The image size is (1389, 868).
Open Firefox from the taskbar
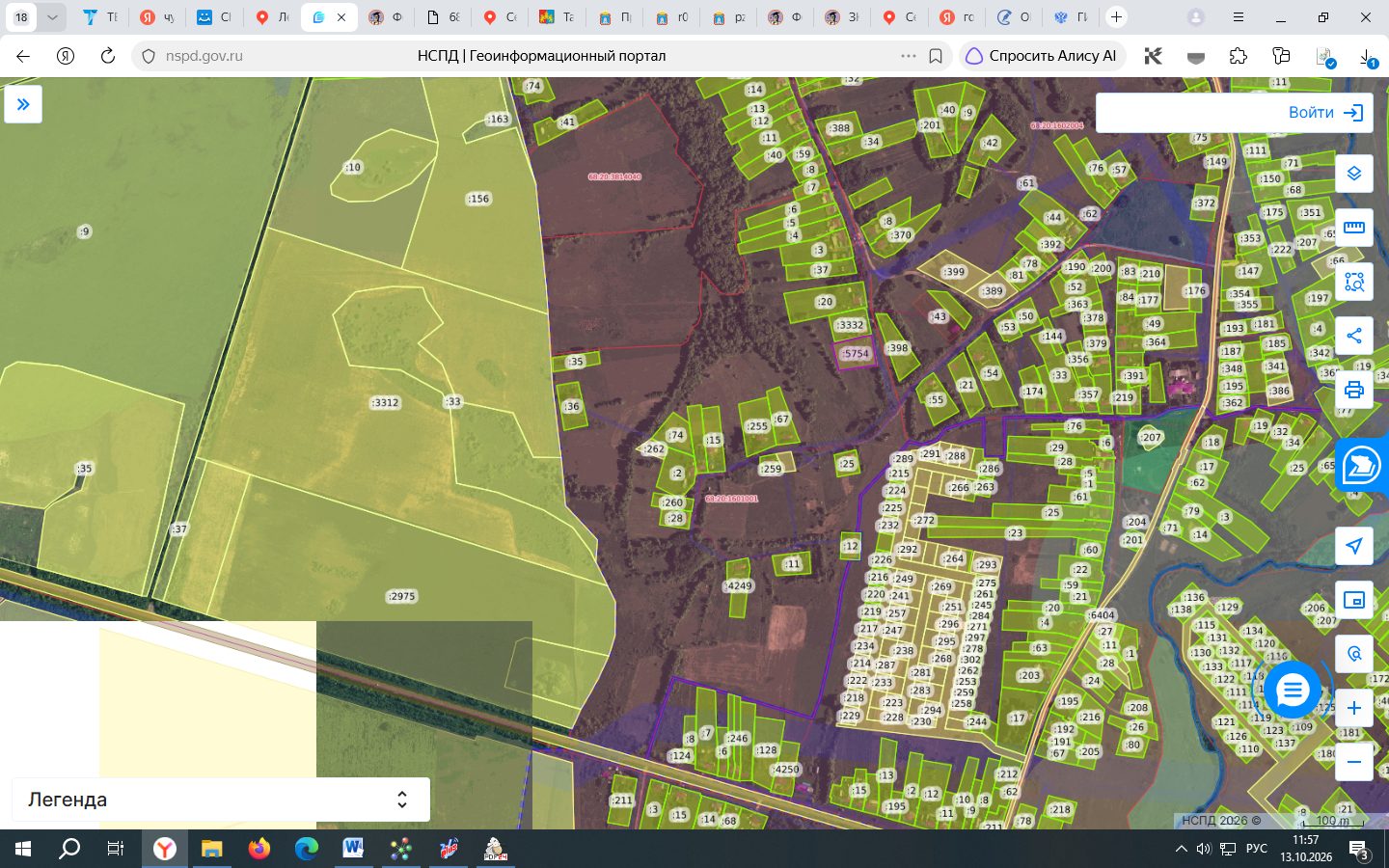pyautogui.click(x=259, y=849)
